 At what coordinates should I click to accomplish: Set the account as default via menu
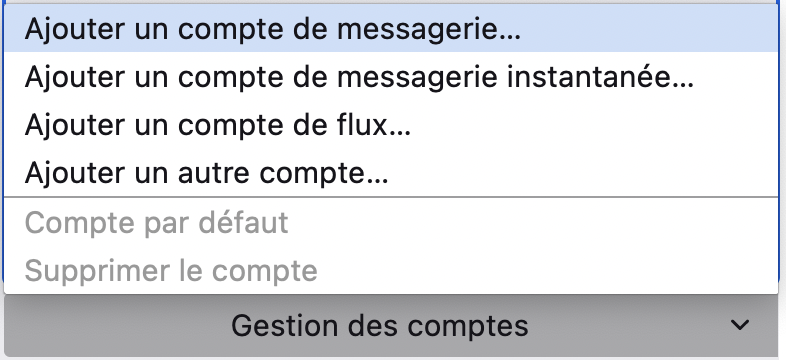click(390, 223)
